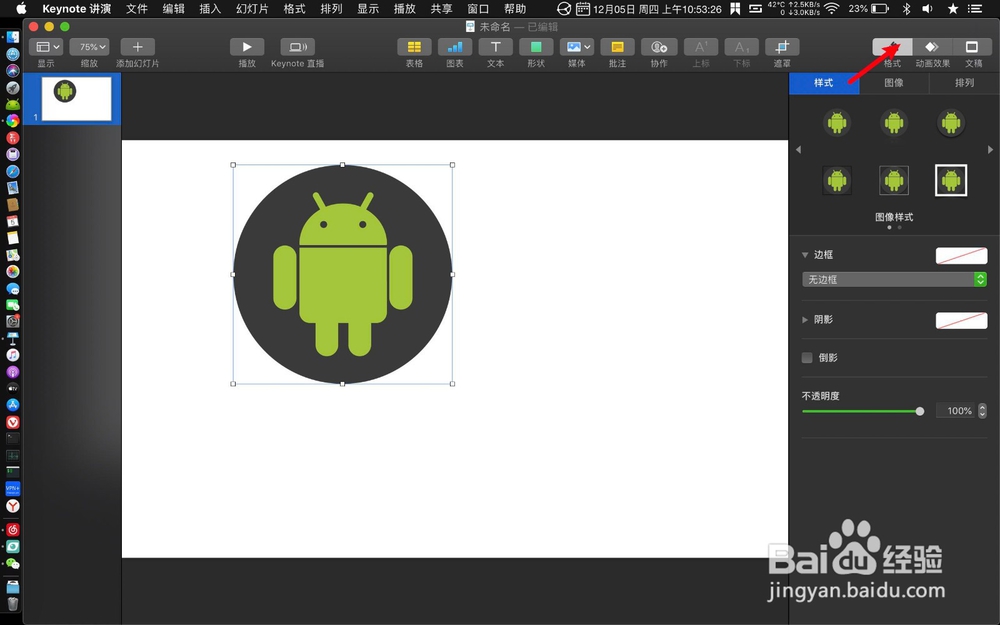The width and height of the screenshot is (1000, 625).
Task: Open the Keynote 讲演 application menu
Action: click(x=77, y=9)
